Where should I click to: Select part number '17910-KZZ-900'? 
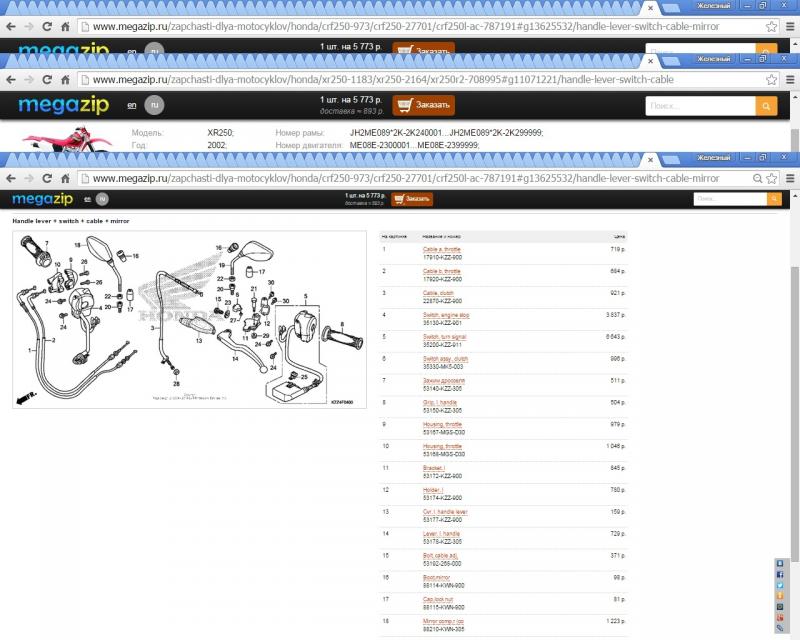coord(442,257)
